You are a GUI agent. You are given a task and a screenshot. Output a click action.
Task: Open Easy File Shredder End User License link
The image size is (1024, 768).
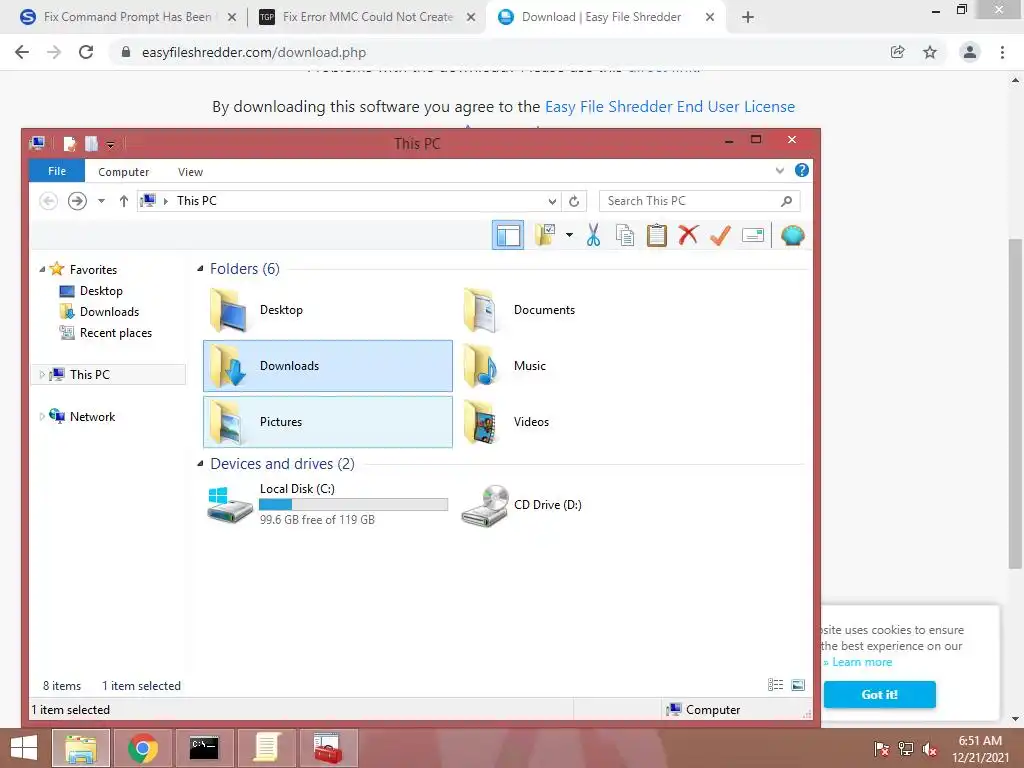(670, 106)
